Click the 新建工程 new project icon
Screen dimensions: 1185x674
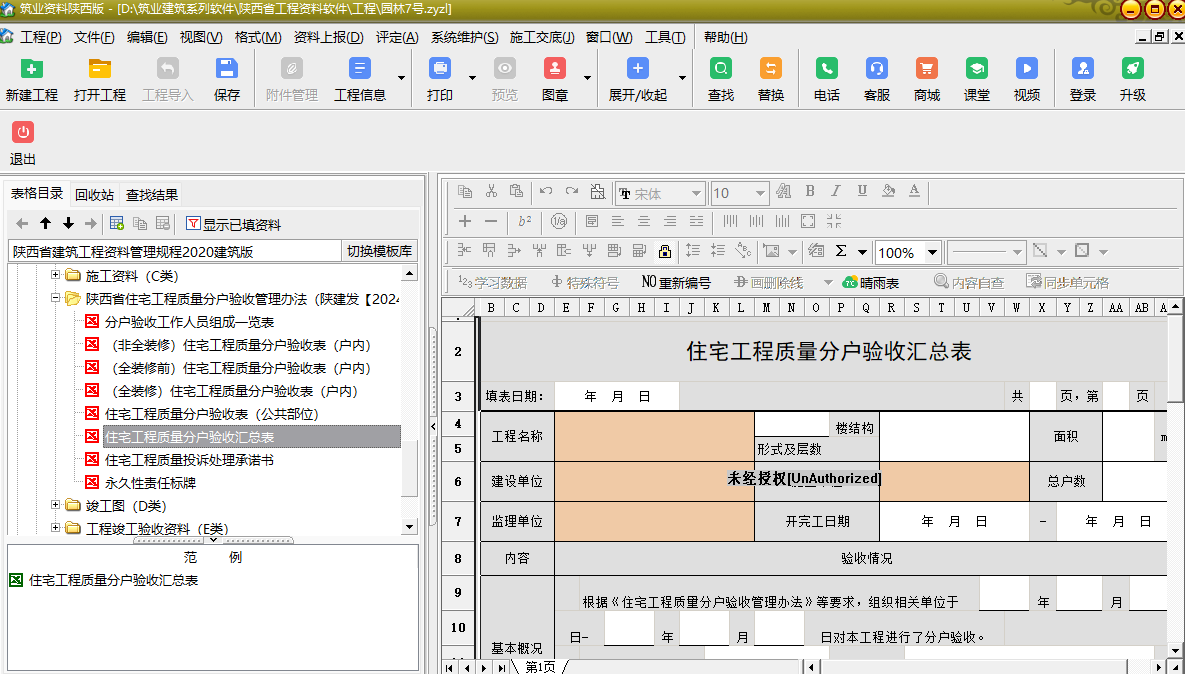(32, 69)
